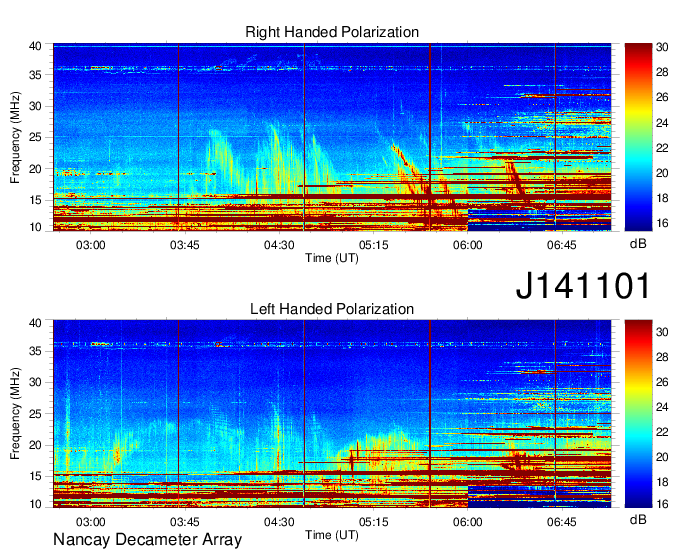This screenshot has width=680, height=552.
Task: Click the 30 value on the upper colorbar scale
Action: (x=662, y=47)
